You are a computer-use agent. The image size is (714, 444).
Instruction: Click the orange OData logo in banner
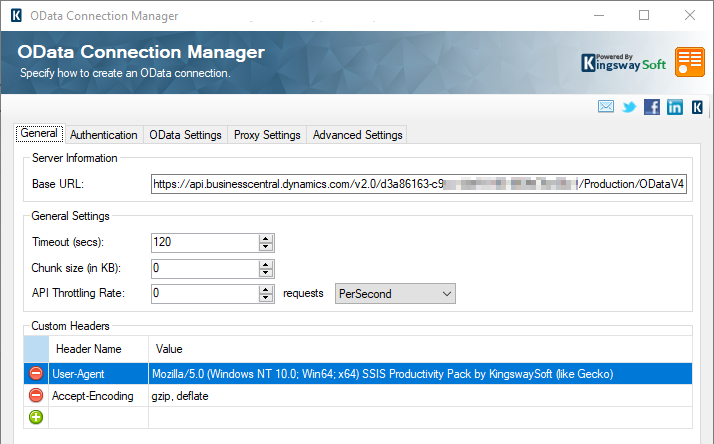click(x=690, y=61)
